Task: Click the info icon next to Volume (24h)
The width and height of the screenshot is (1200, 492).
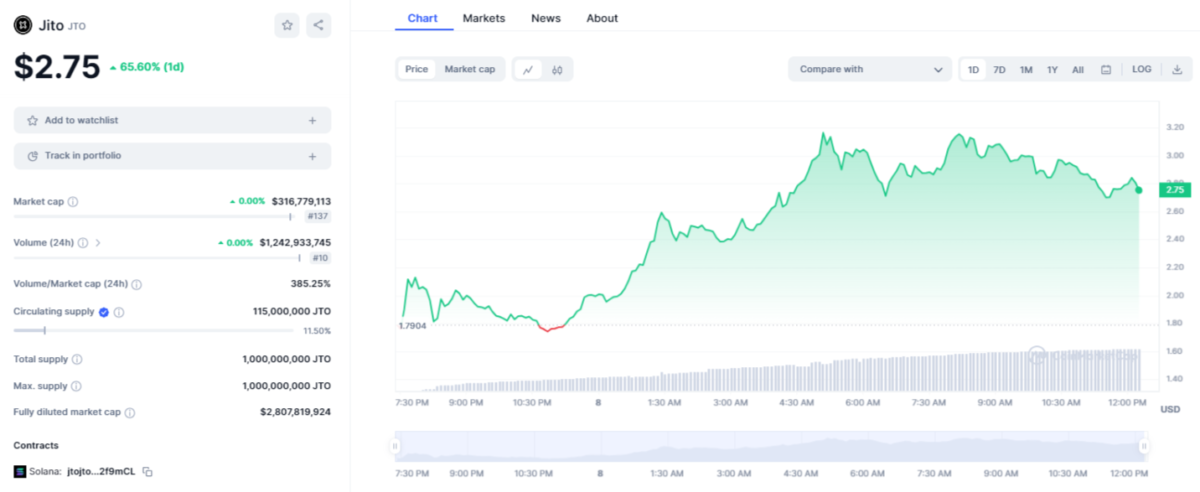Action: tap(83, 242)
